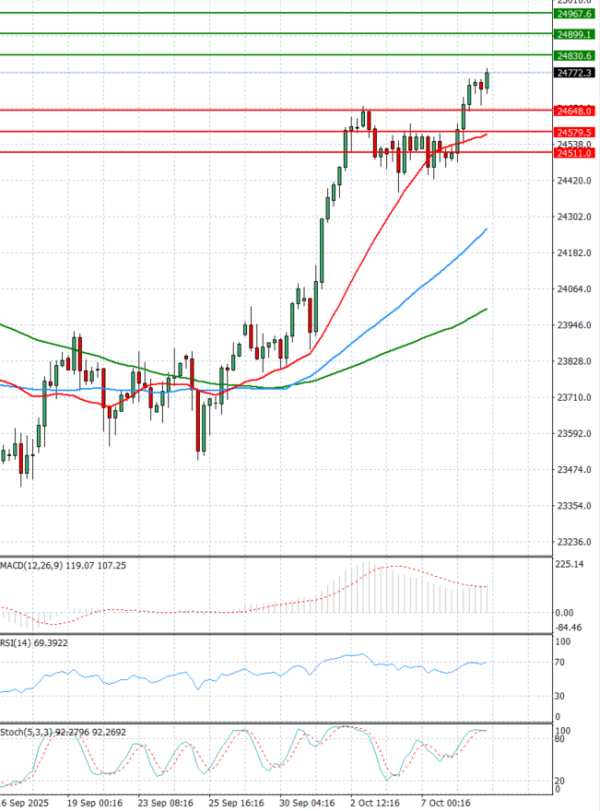
Task: Select the red 24648.0 support price label
Action: pos(575,110)
